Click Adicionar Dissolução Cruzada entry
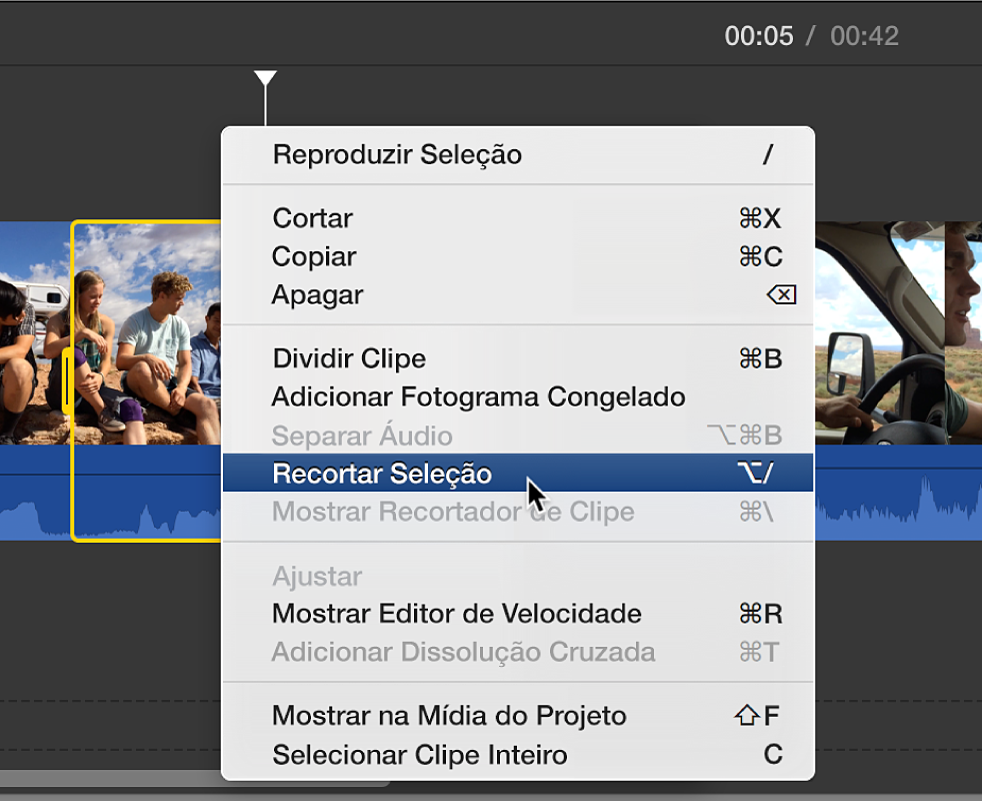The image size is (984, 801). pos(518,652)
